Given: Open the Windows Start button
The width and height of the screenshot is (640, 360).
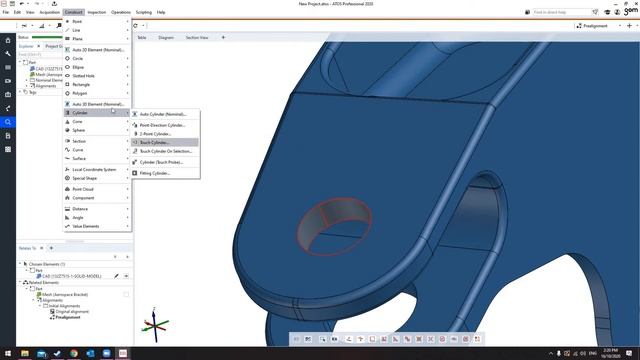Looking at the screenshot, I should tap(8, 353).
